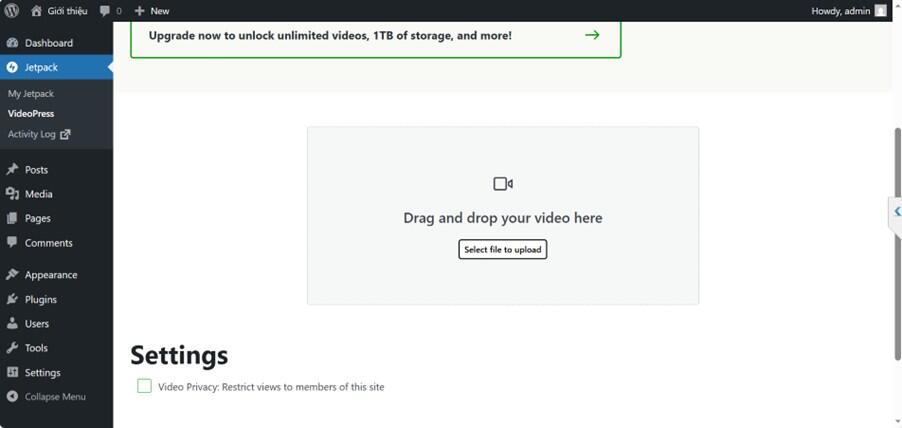Open the Pages menu

(x=56, y=218)
